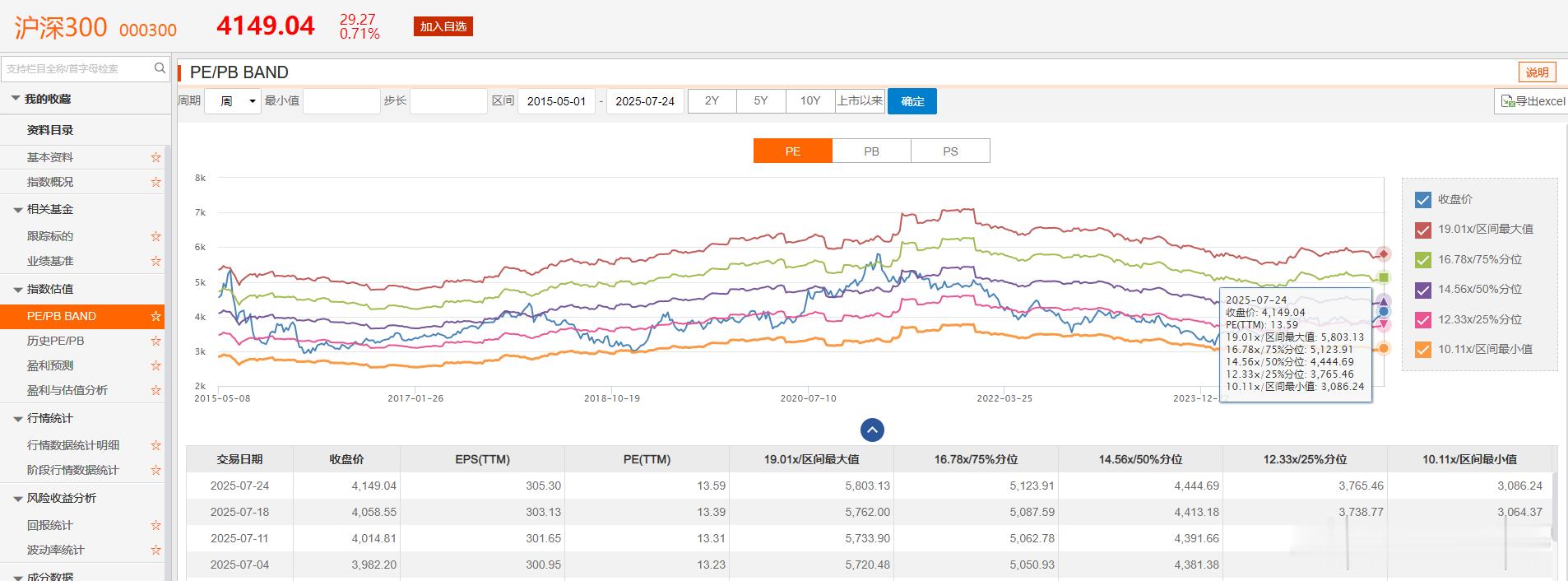
Task: Click the 步长 input field
Action: (448, 101)
